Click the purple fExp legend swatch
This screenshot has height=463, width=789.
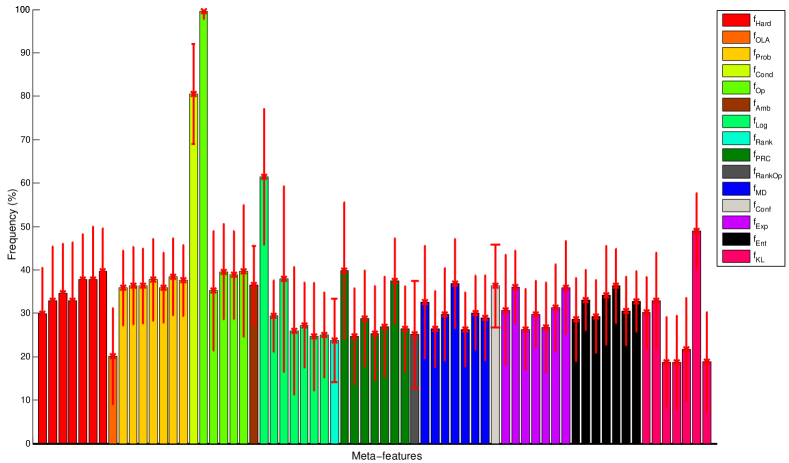tap(736, 222)
